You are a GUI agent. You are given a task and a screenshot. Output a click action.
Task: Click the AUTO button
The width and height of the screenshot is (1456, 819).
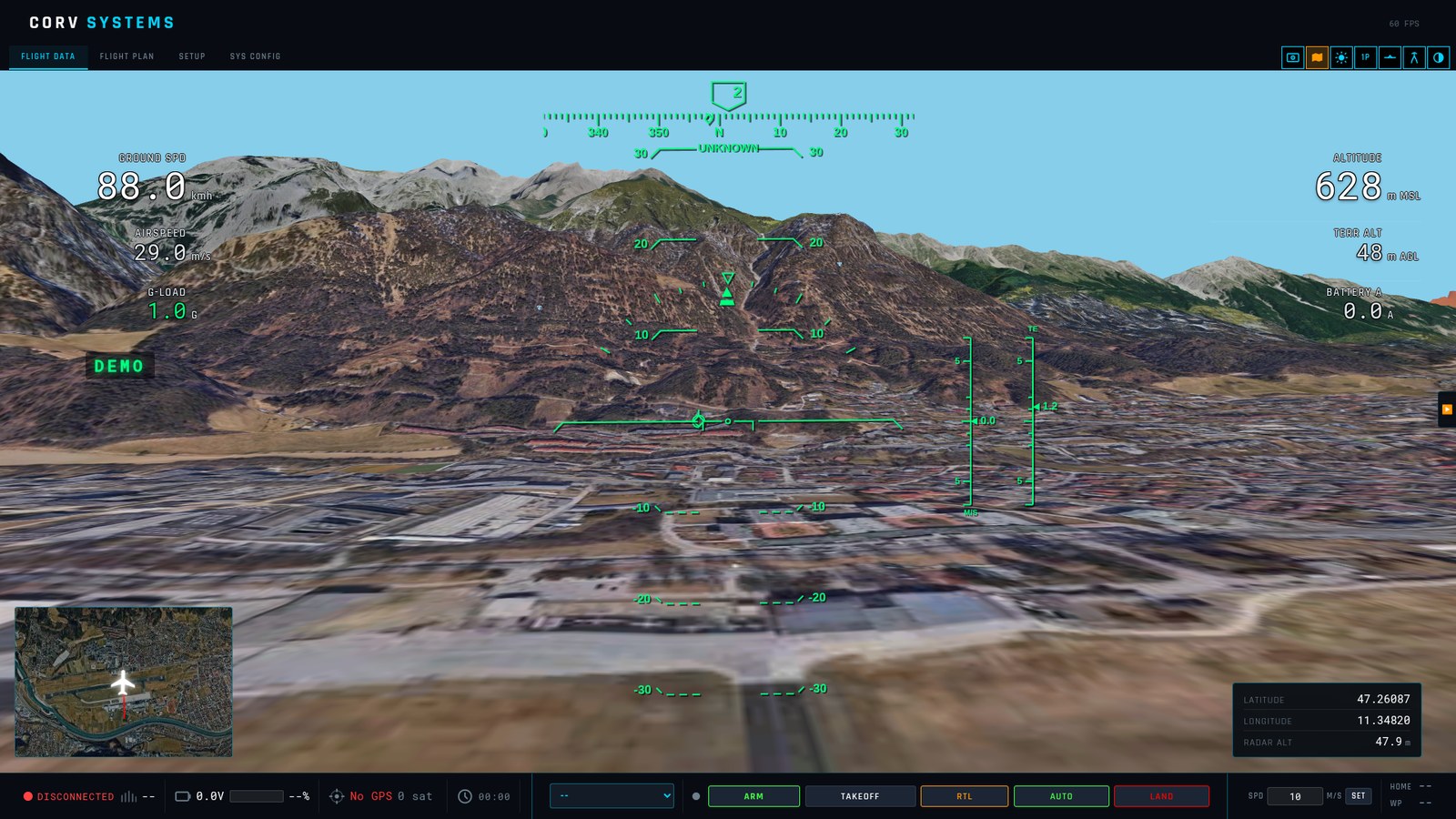coord(1061,796)
